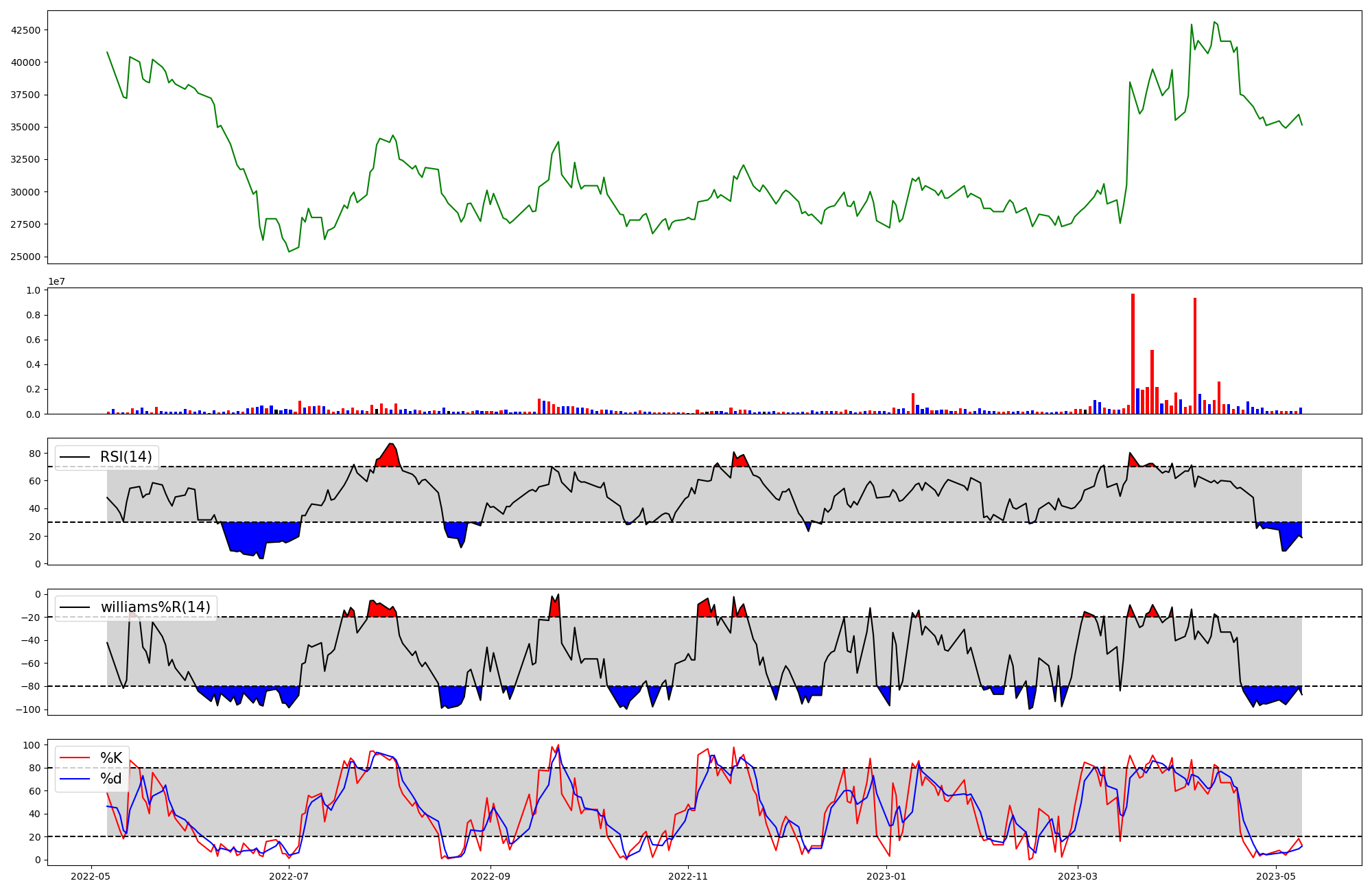Click the 25000 price axis label
This screenshot has height=892, width=1372.
tap(25, 257)
